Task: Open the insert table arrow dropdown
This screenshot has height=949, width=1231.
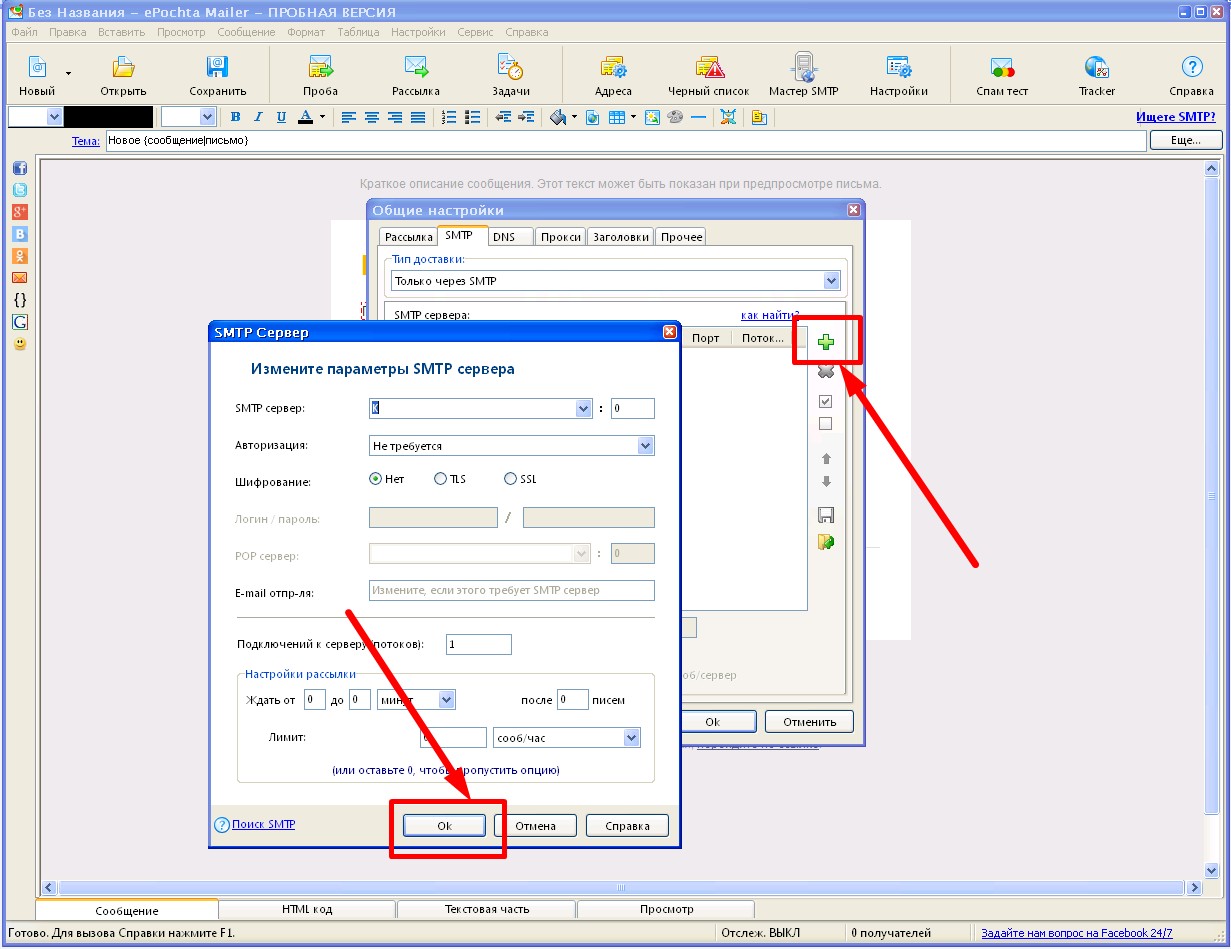Action: pyautogui.click(x=633, y=117)
